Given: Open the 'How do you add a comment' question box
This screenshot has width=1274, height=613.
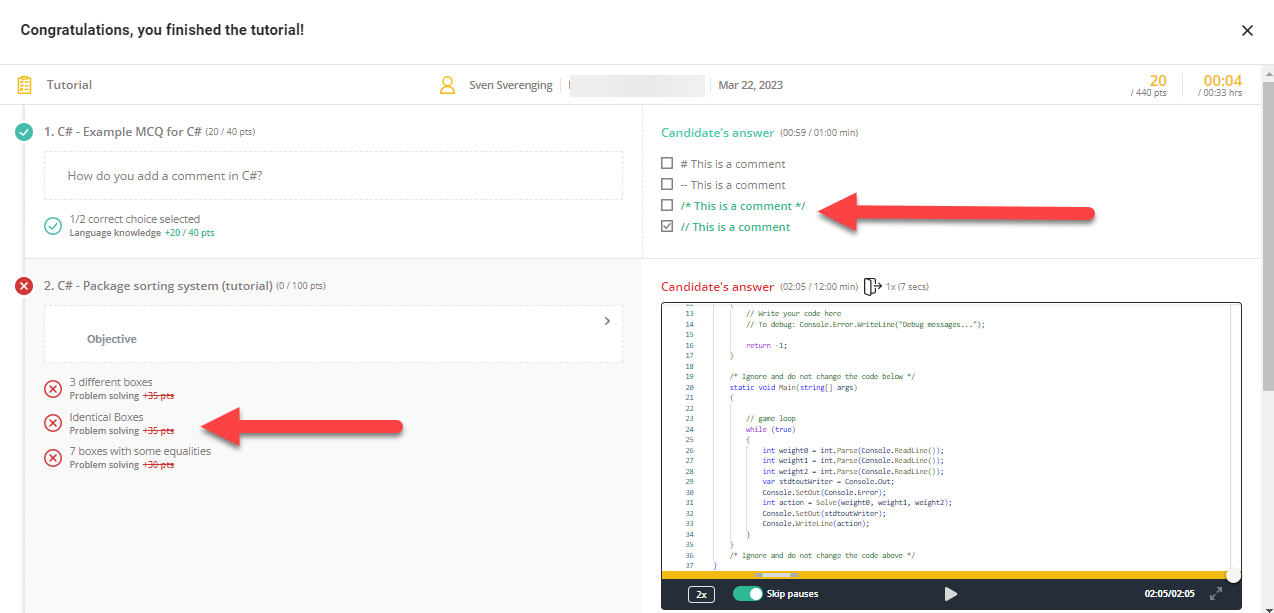Looking at the screenshot, I should tap(333, 176).
